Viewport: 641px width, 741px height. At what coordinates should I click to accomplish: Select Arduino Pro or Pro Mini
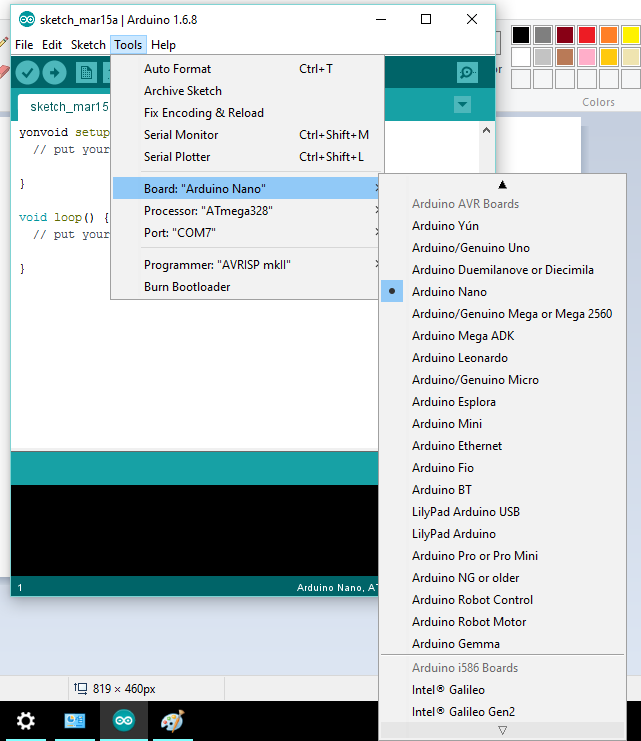[x=502, y=556]
